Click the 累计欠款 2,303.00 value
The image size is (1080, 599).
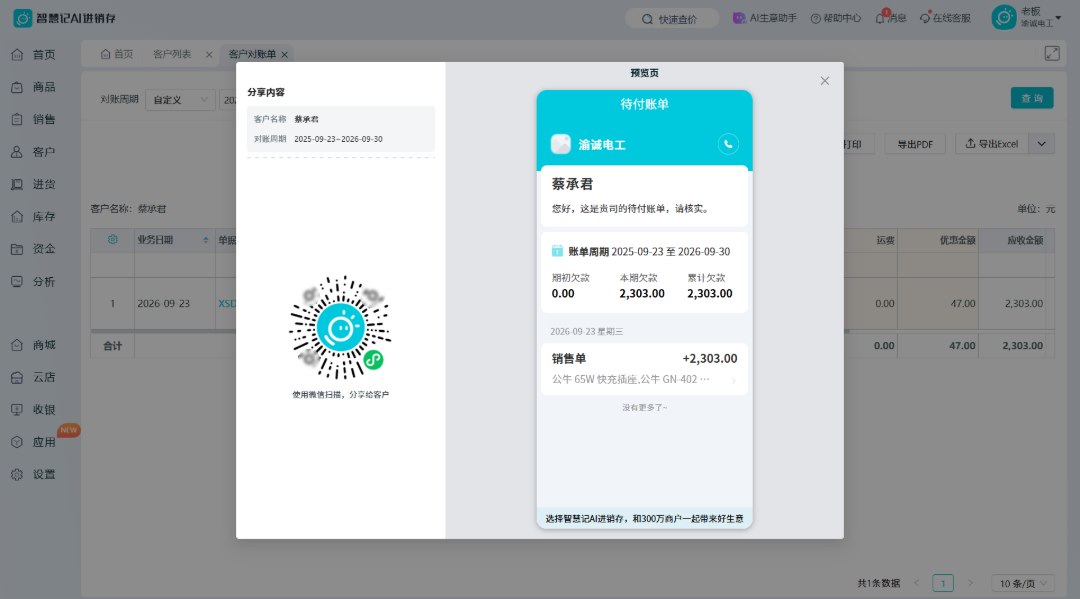coord(709,293)
